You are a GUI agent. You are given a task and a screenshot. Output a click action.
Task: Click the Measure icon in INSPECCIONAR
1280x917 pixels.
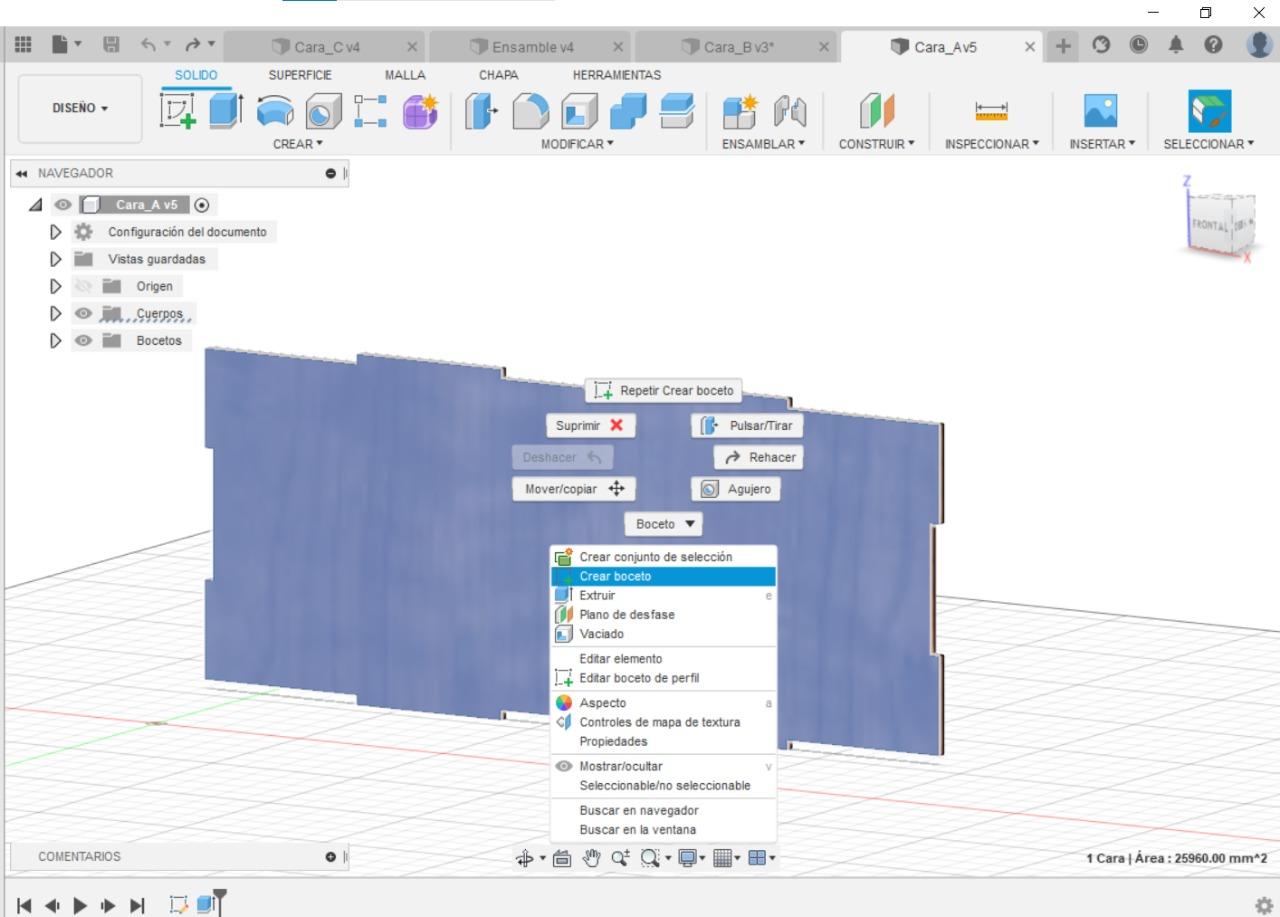pyautogui.click(x=991, y=112)
